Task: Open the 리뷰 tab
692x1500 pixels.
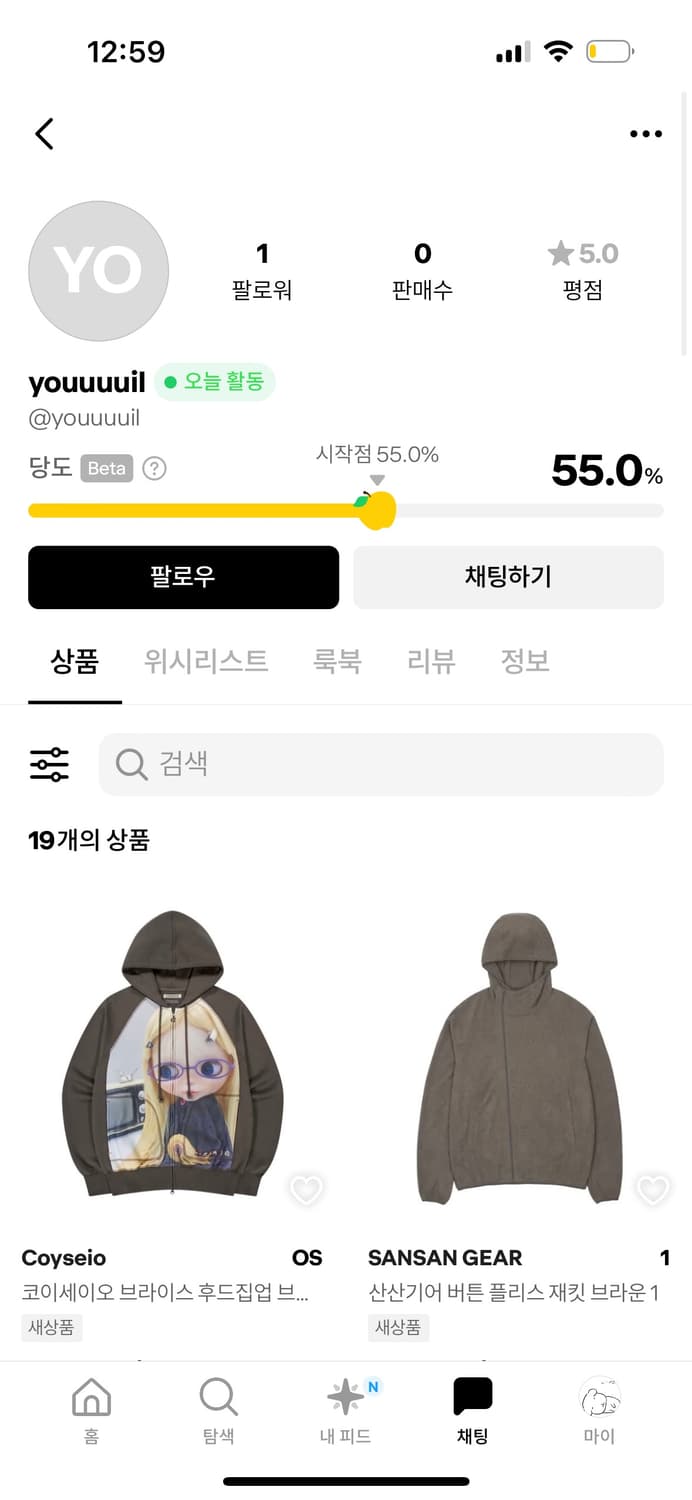Action: (430, 661)
